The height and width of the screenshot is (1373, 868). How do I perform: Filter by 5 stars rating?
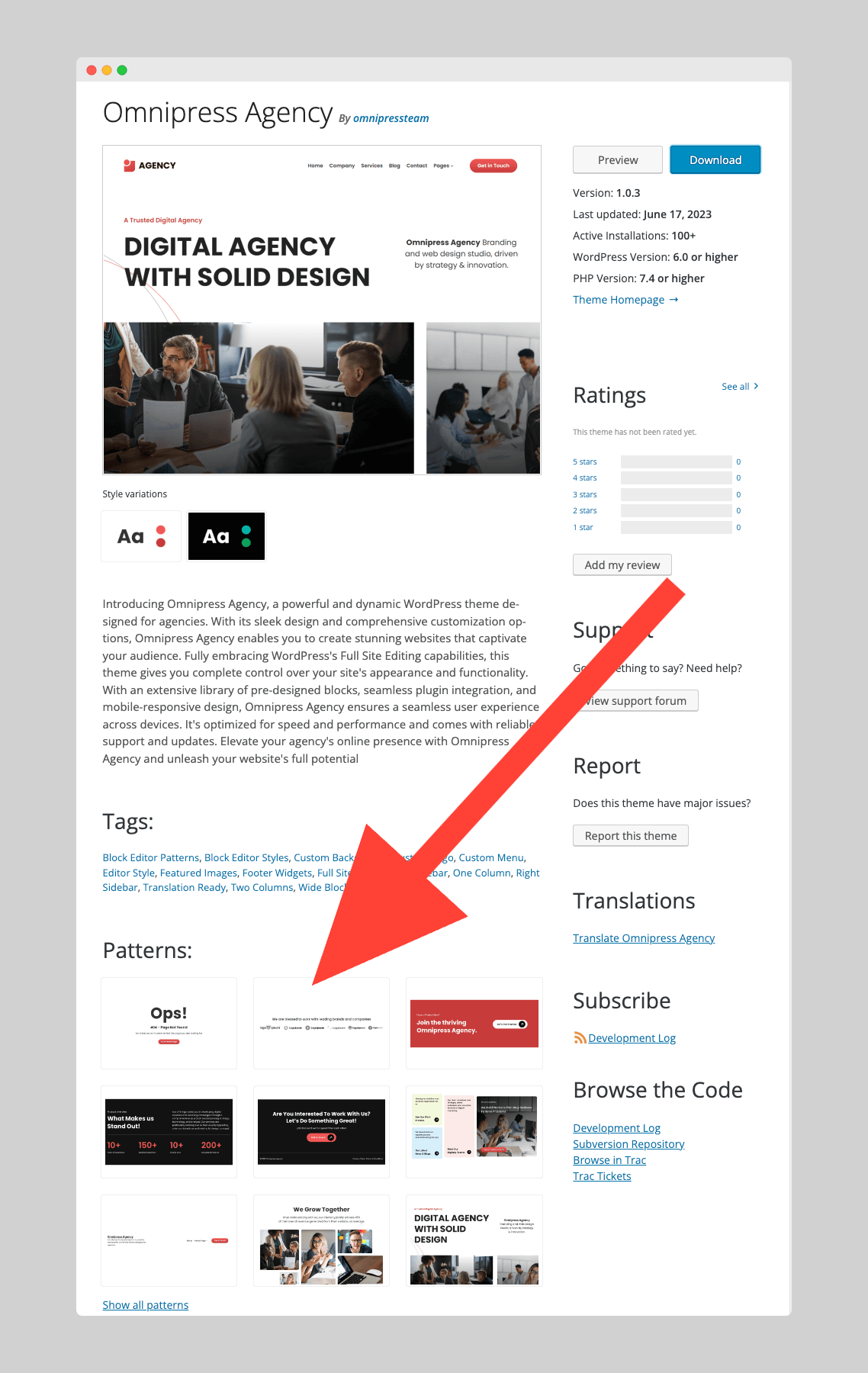(x=585, y=461)
